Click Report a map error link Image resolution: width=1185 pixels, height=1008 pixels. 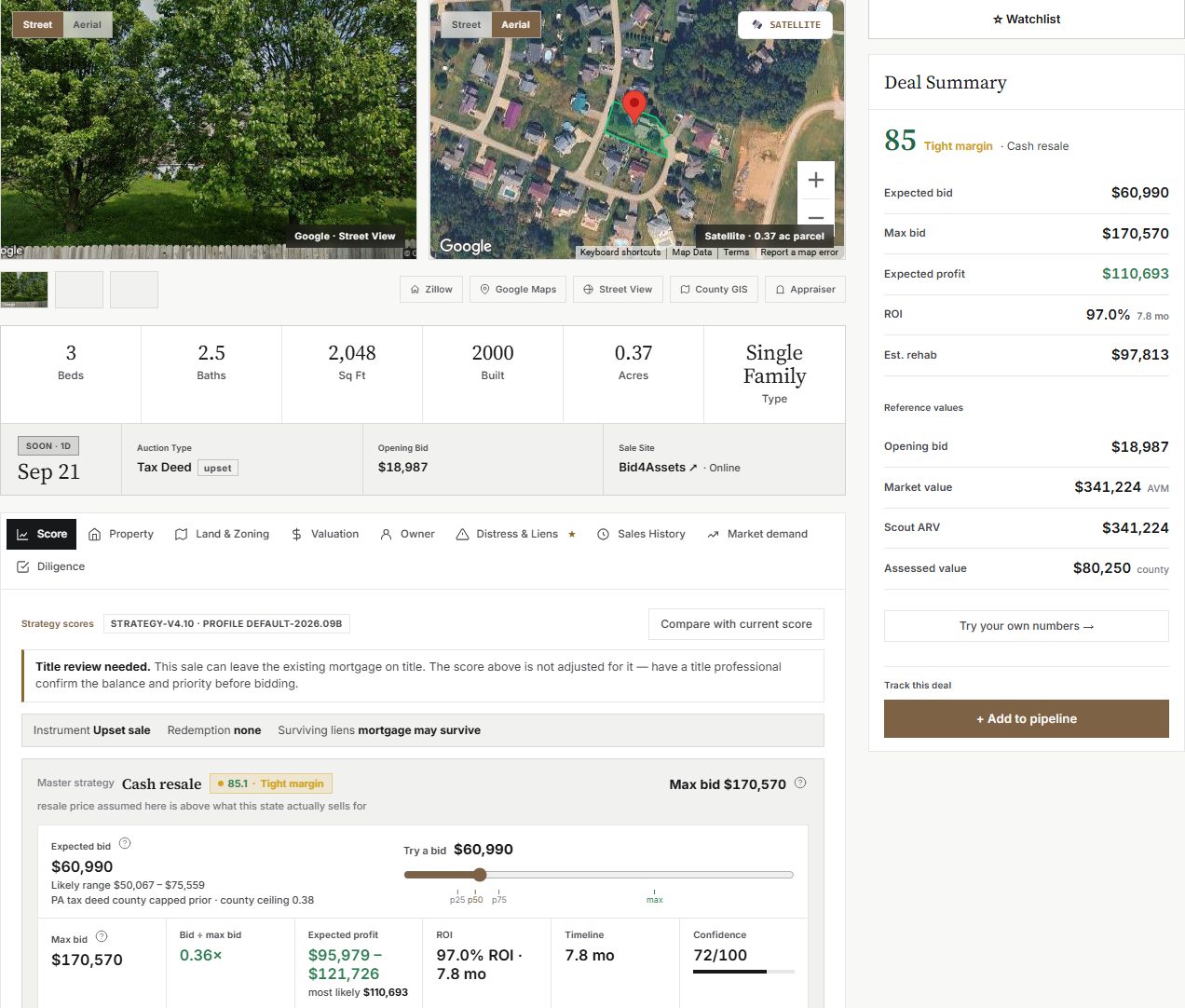pos(799,252)
